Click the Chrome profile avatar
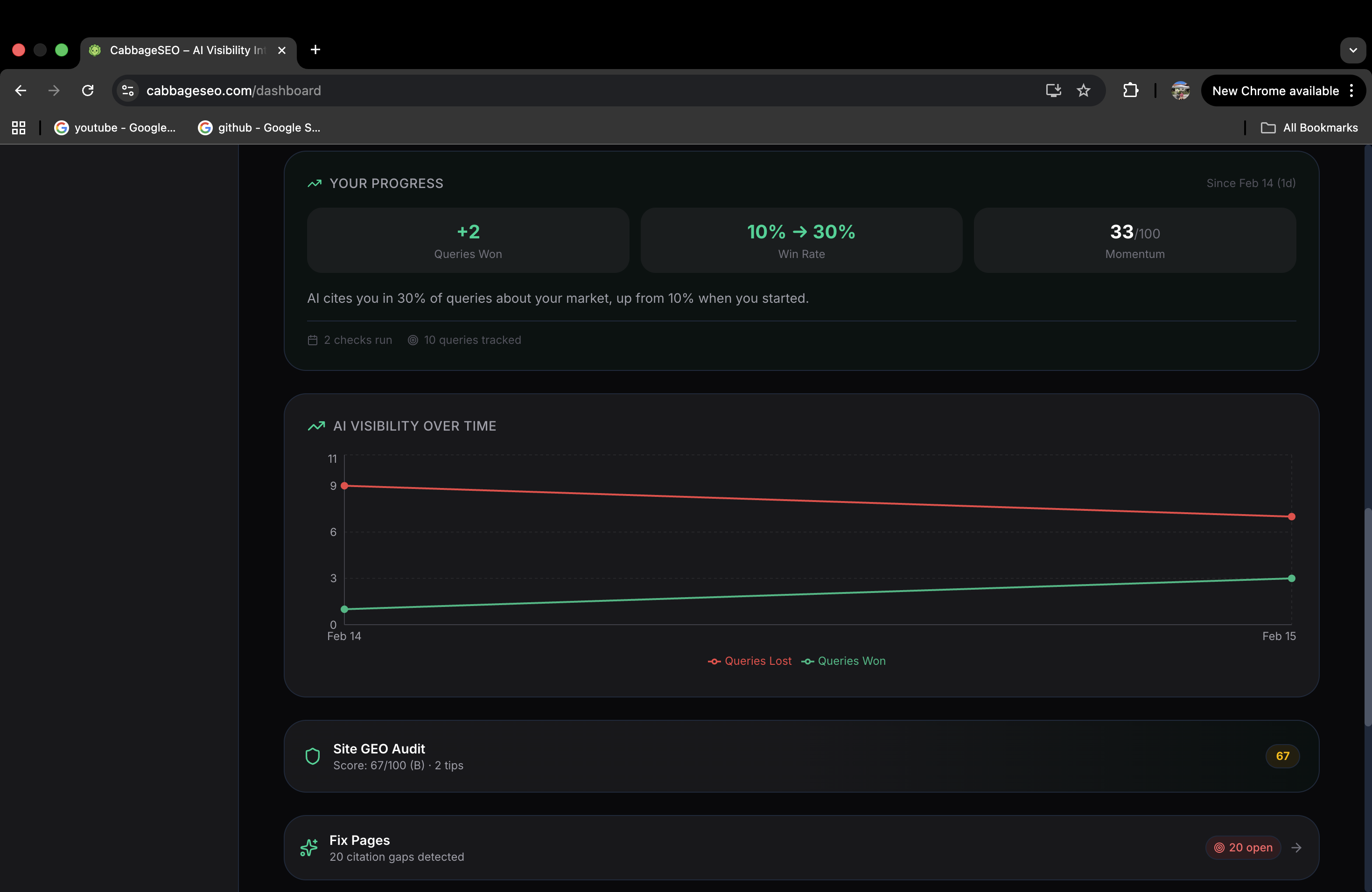 pos(1181,91)
